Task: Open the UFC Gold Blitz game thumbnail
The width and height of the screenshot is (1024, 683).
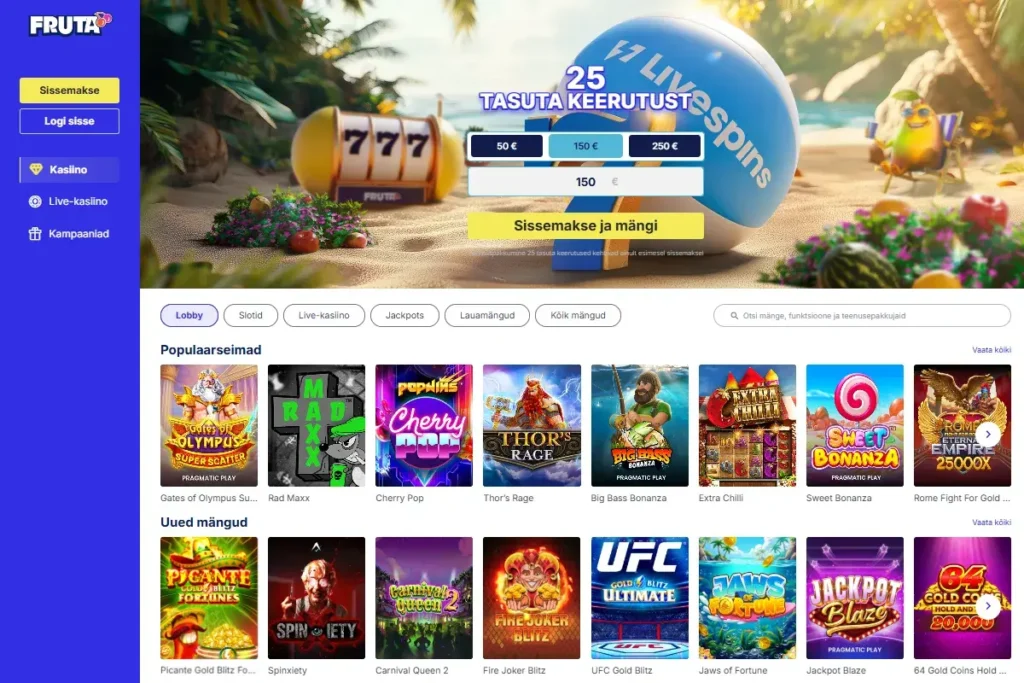Action: pyautogui.click(x=639, y=597)
